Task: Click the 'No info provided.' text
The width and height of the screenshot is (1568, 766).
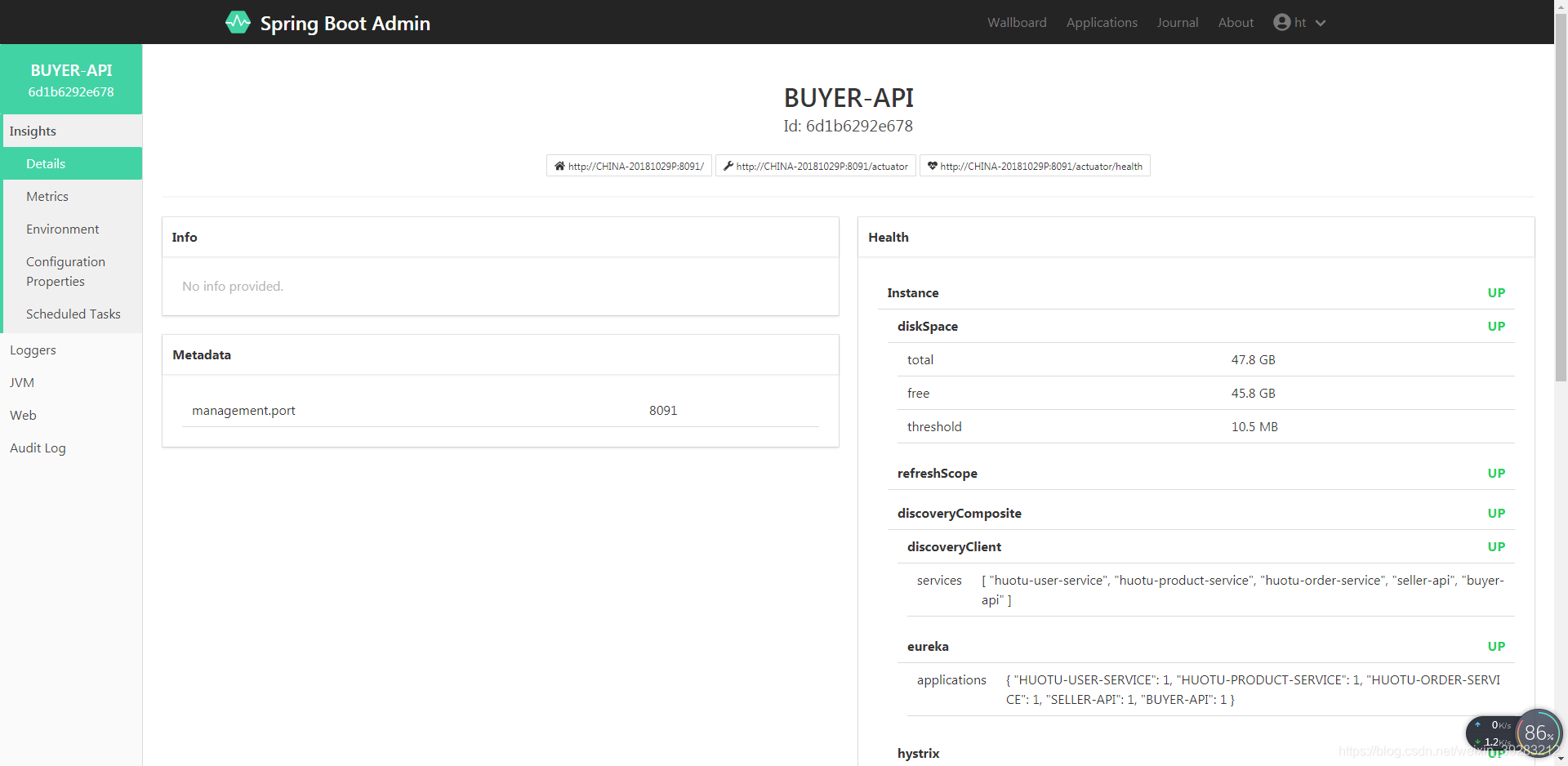Action: [233, 286]
